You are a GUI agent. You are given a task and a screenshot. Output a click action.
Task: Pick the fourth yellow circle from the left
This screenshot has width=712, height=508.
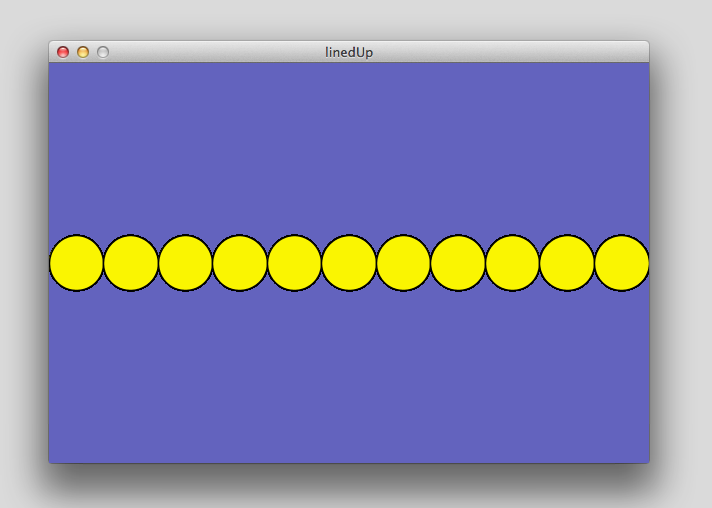[x=240, y=263]
